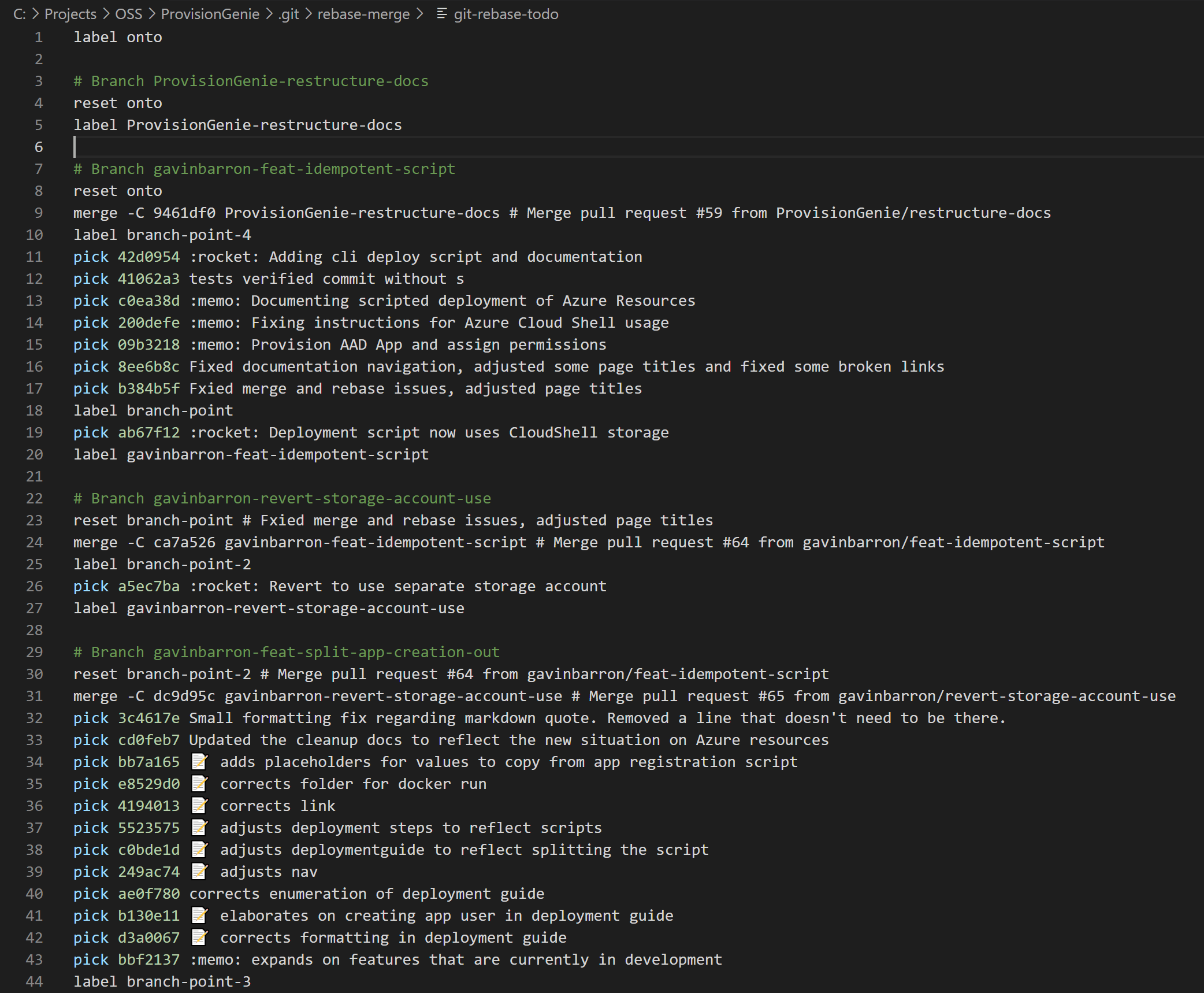Click memo emoji before 'adds placeholders' on line 34
This screenshot has width=1204, height=993.
[199, 762]
